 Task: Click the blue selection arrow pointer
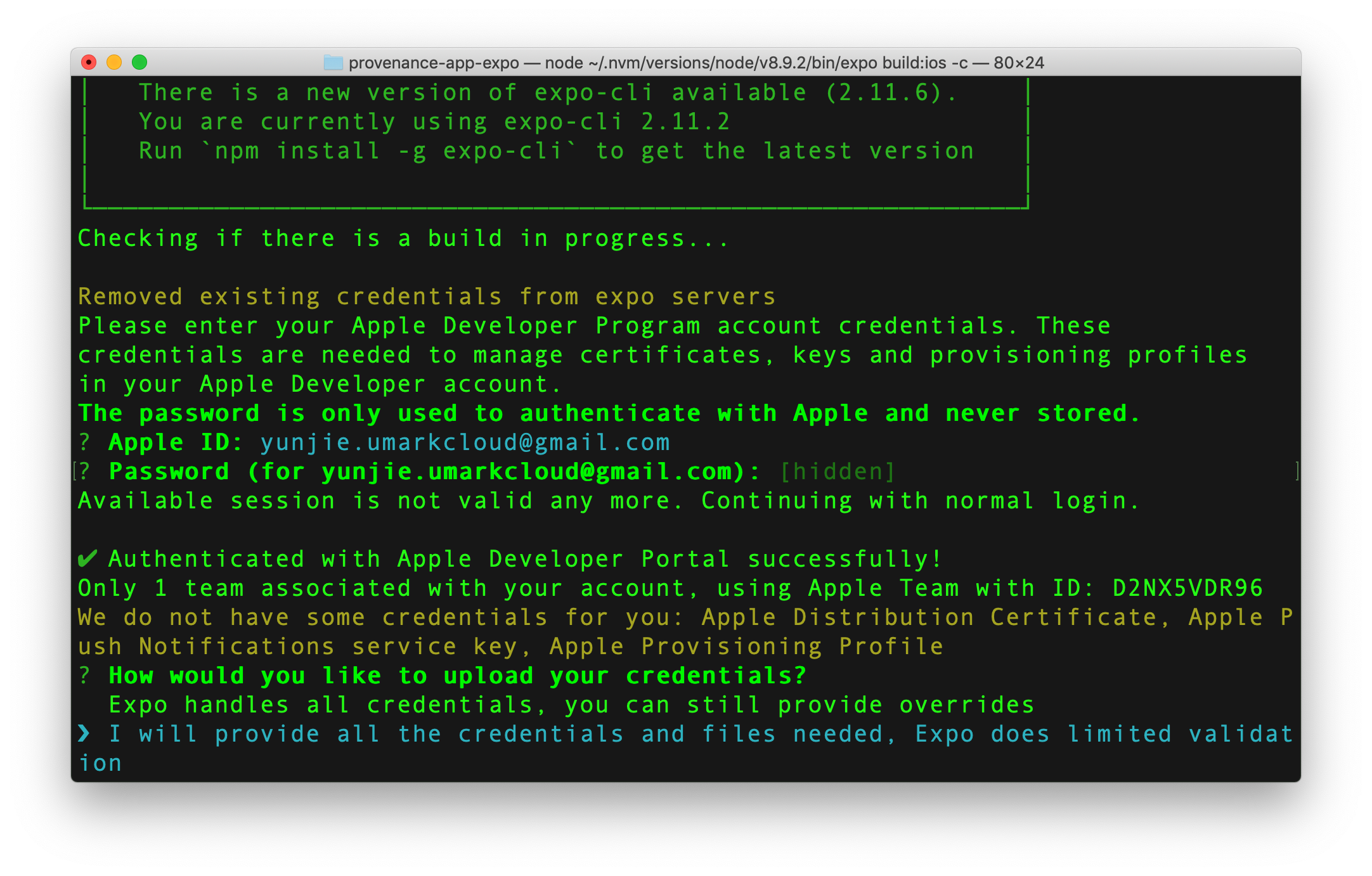[x=84, y=733]
